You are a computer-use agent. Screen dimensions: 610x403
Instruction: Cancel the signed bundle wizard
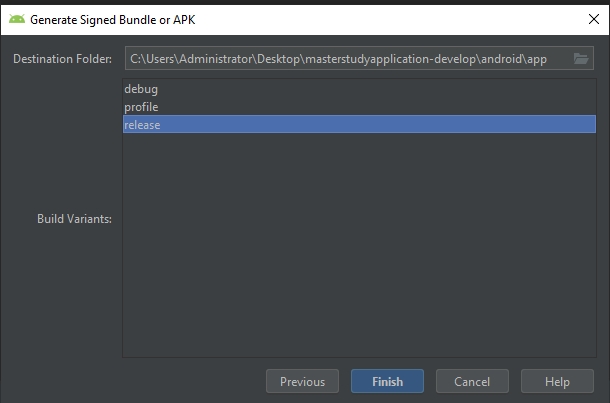[x=472, y=381]
